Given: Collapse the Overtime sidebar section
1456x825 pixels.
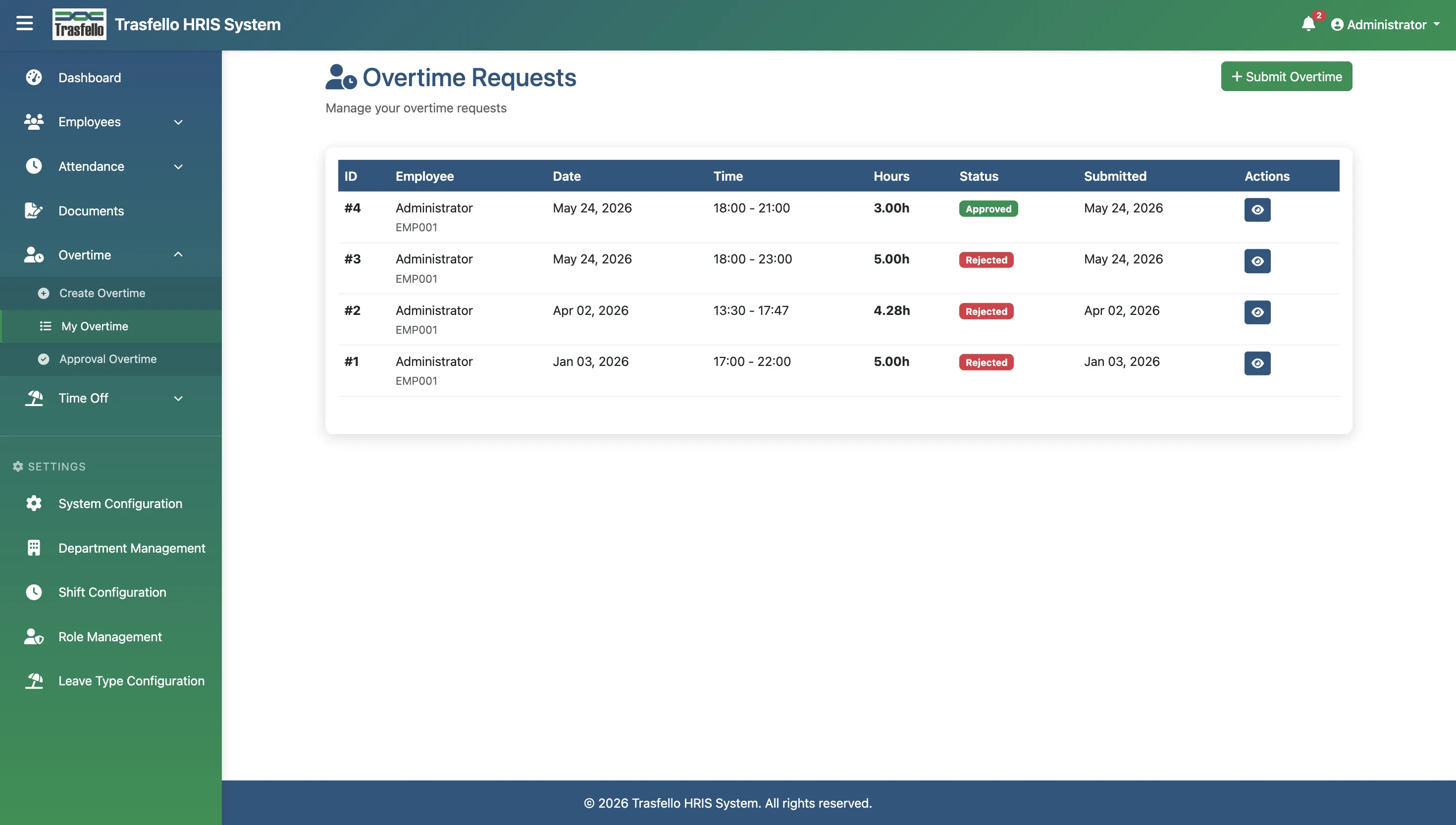Looking at the screenshot, I should pyautogui.click(x=111, y=255).
